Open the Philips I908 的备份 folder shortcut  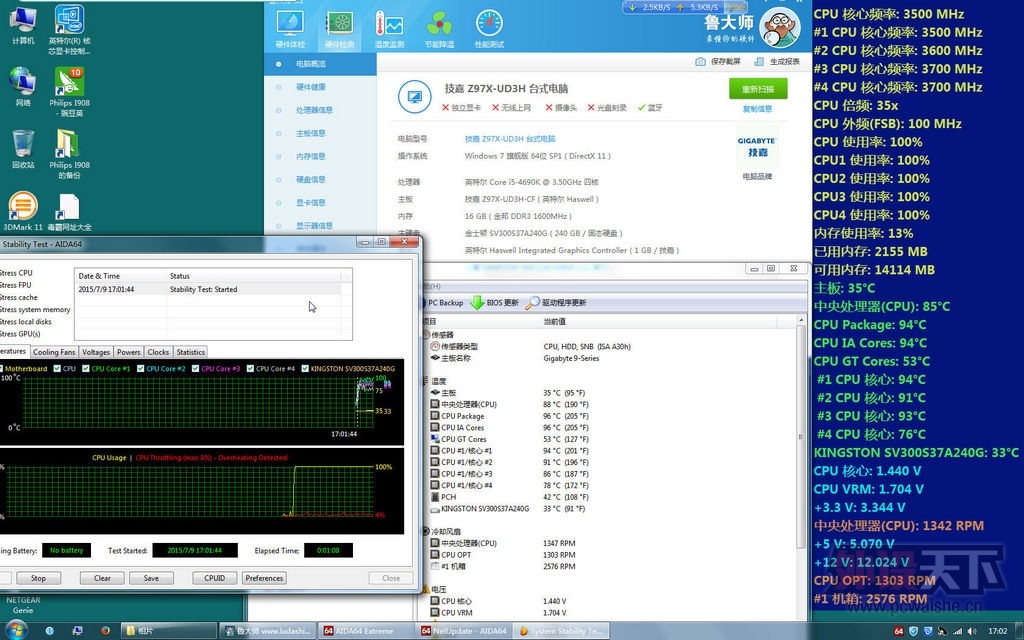pyautogui.click(x=69, y=153)
